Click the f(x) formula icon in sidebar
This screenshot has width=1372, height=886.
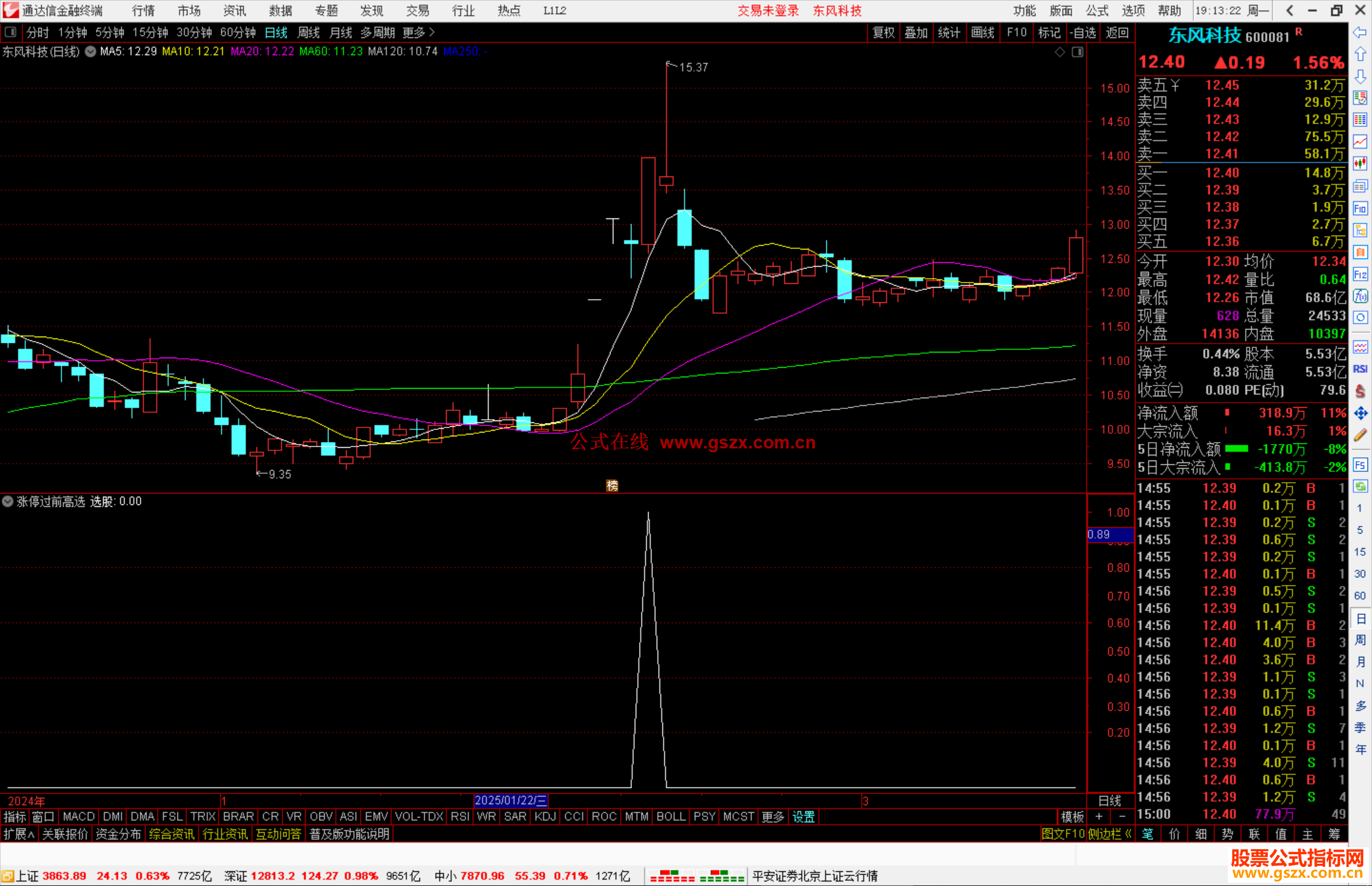pyautogui.click(x=1360, y=296)
